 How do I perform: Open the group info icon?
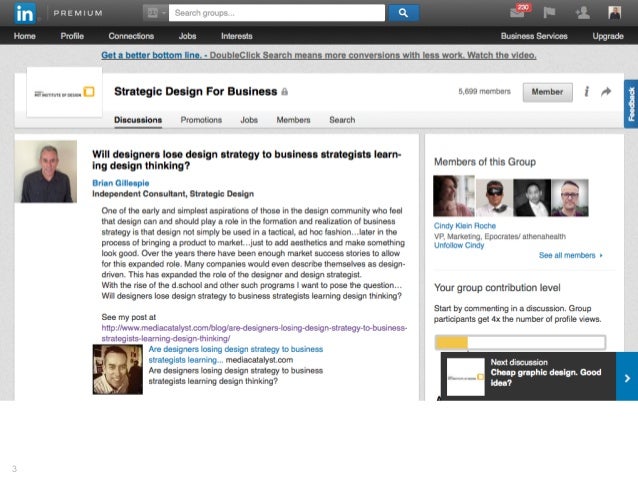pyautogui.click(x=586, y=92)
